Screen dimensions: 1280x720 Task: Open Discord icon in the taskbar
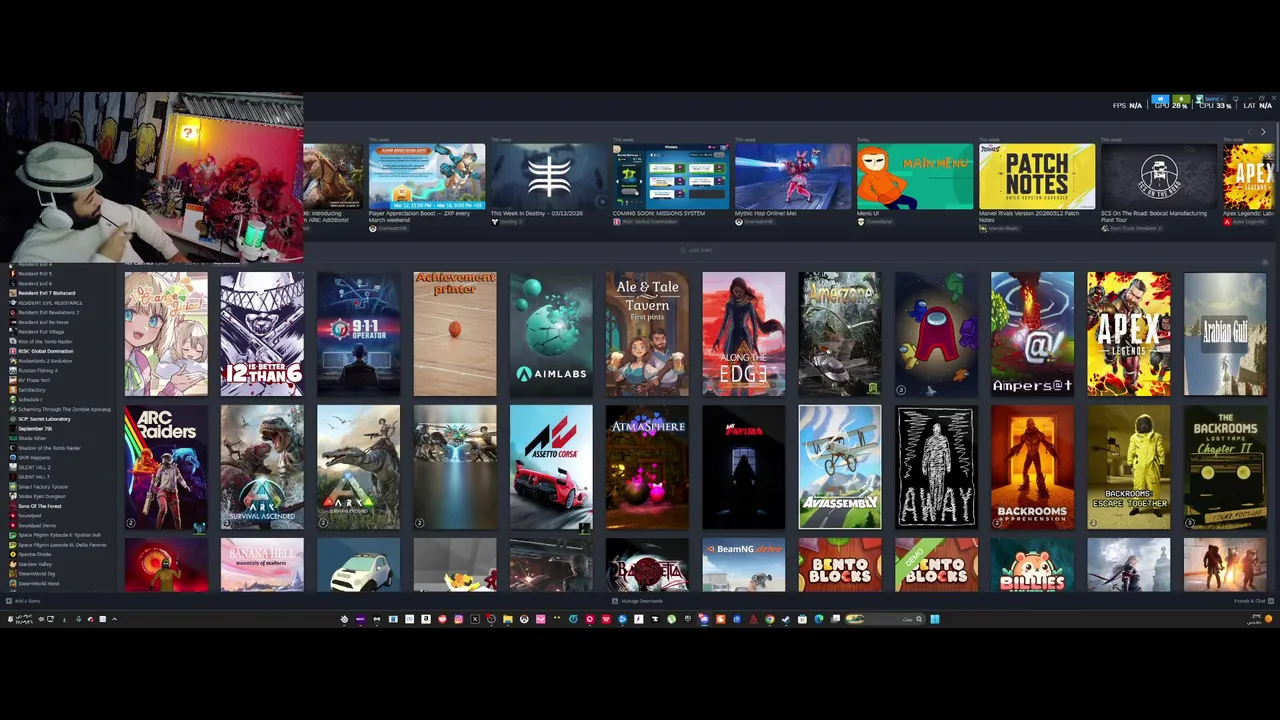pos(703,619)
